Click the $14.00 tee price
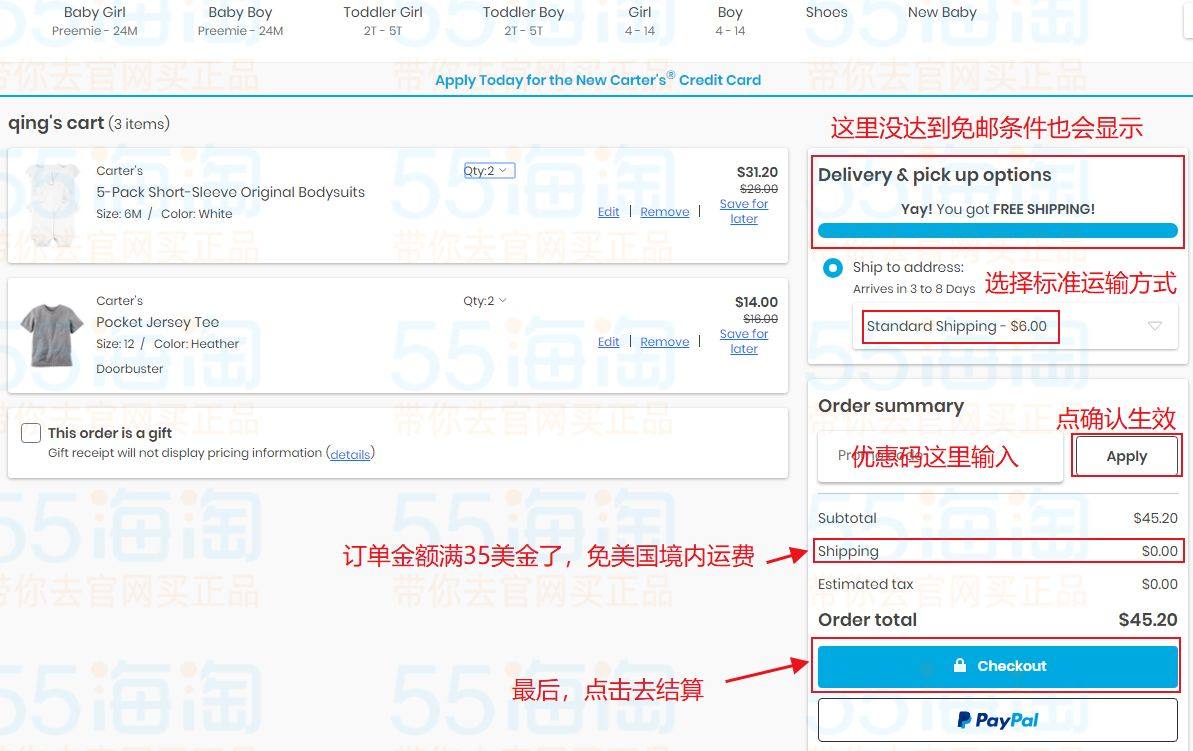 coord(756,302)
